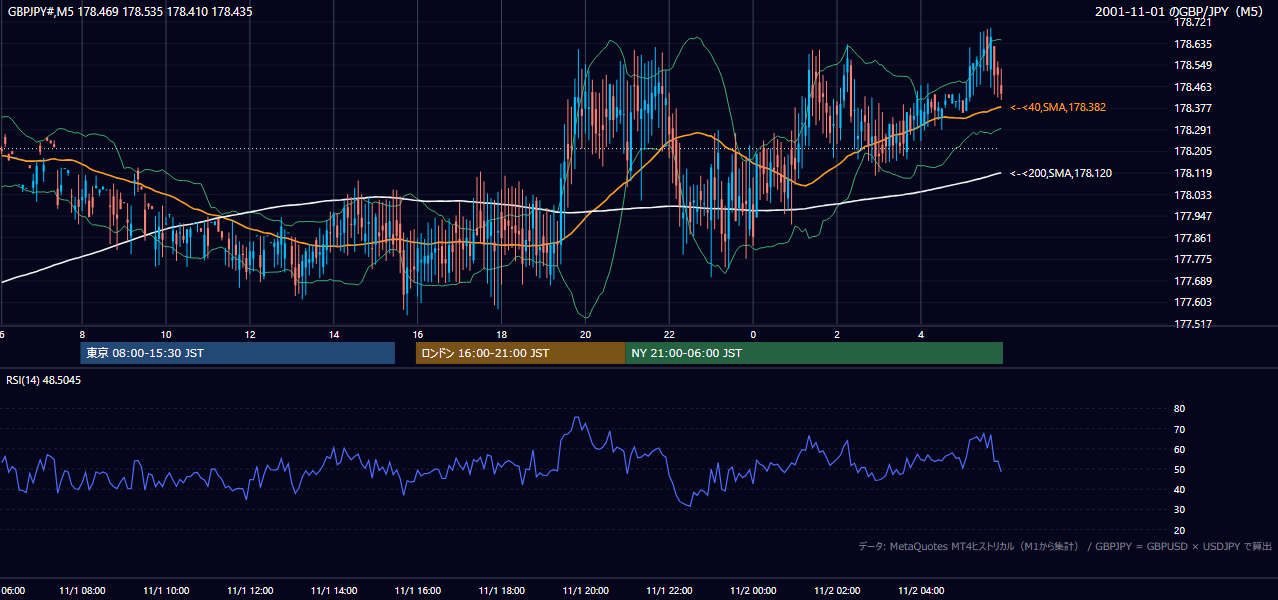
Task: Click the 11/1 18:00 bottom timestamp
Action: pyautogui.click(x=502, y=591)
